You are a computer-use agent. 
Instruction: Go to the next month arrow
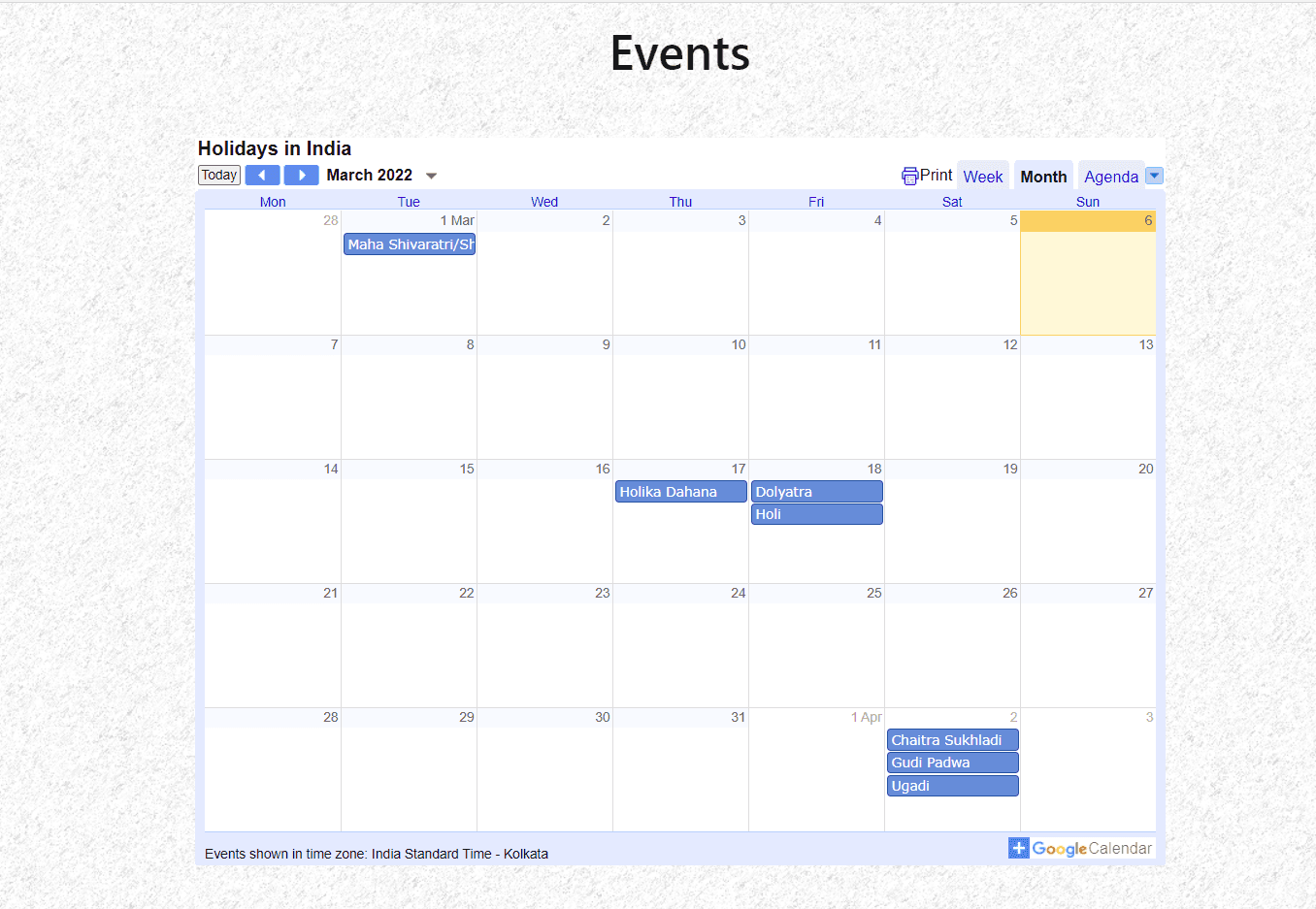(x=302, y=175)
